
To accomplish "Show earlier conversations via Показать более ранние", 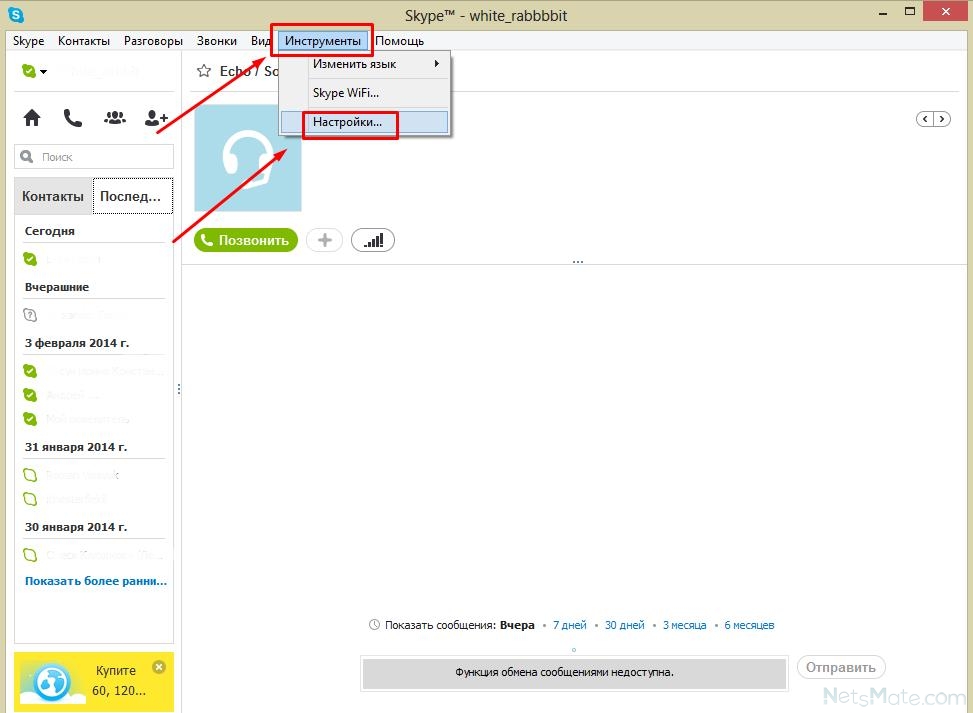I will (96, 581).
